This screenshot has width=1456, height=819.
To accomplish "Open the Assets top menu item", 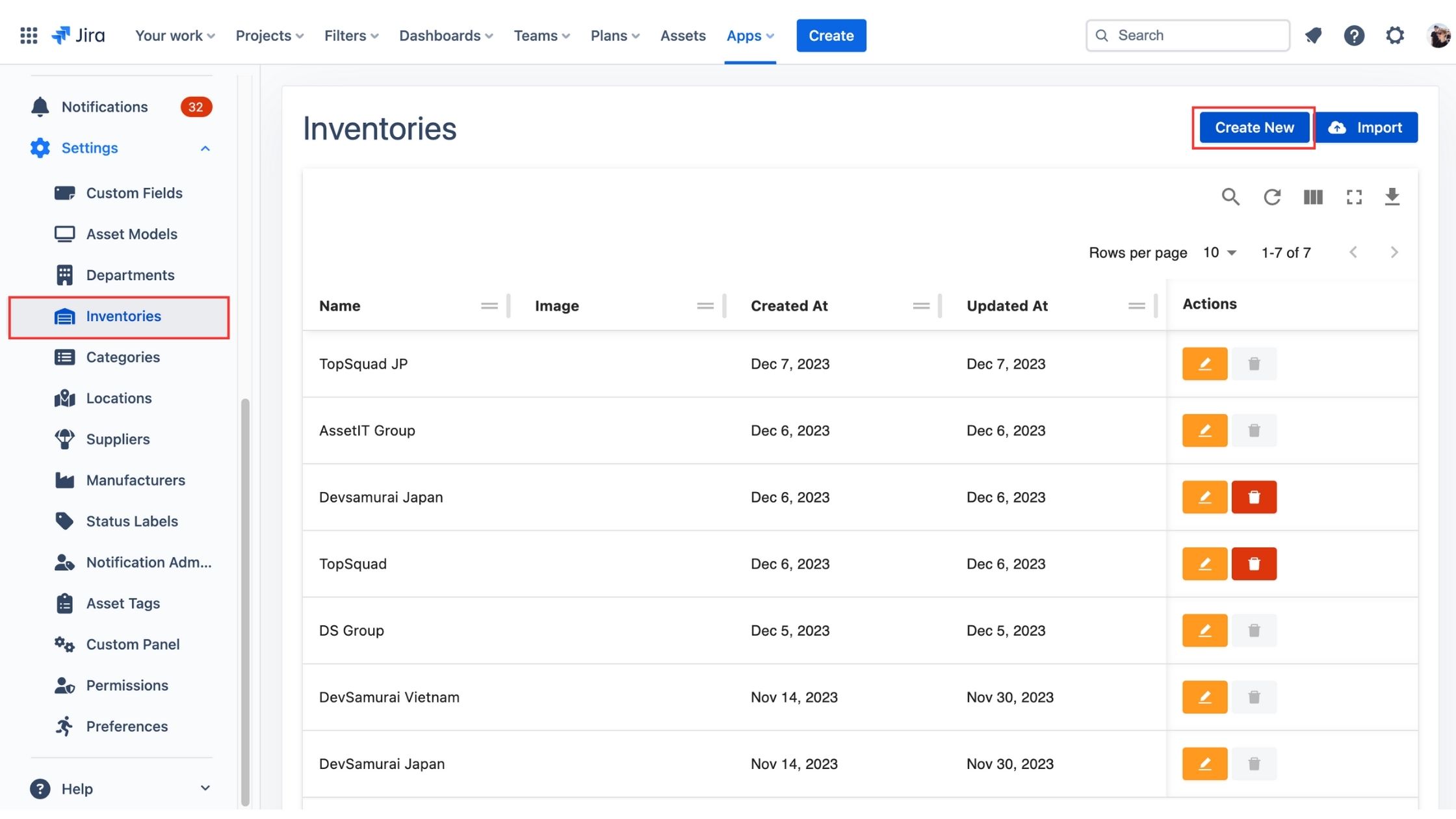I will coord(682,36).
